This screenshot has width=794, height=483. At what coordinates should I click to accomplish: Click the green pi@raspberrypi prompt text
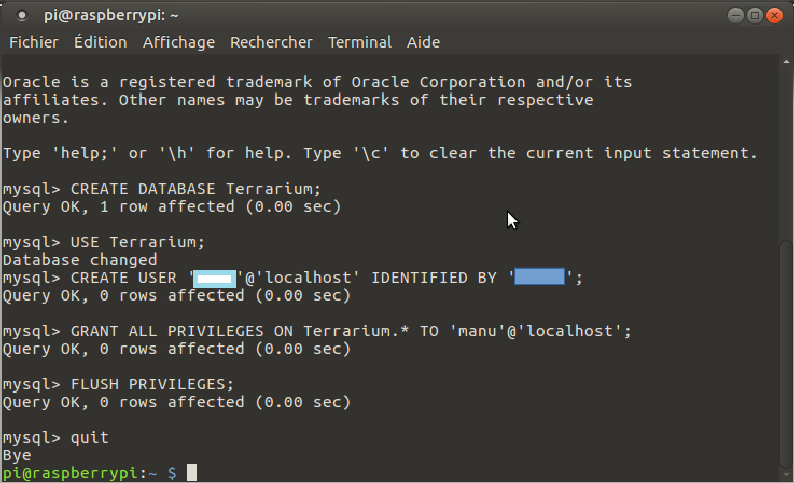tap(70, 472)
